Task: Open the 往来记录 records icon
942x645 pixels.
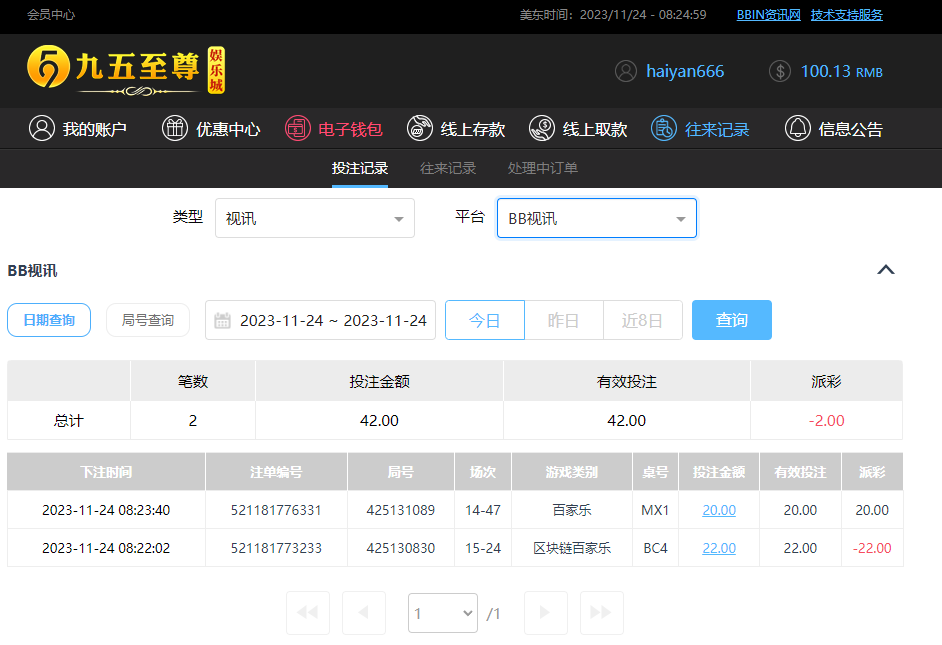Action: 664,129
